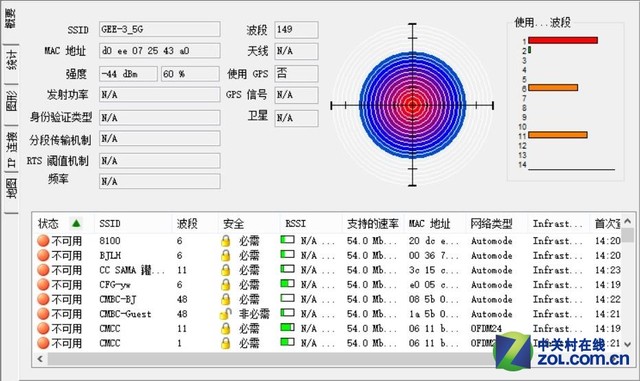Click the MAC 地址 field d0 ee 07 25 43 a0
This screenshot has height=381, width=640.
point(160,51)
